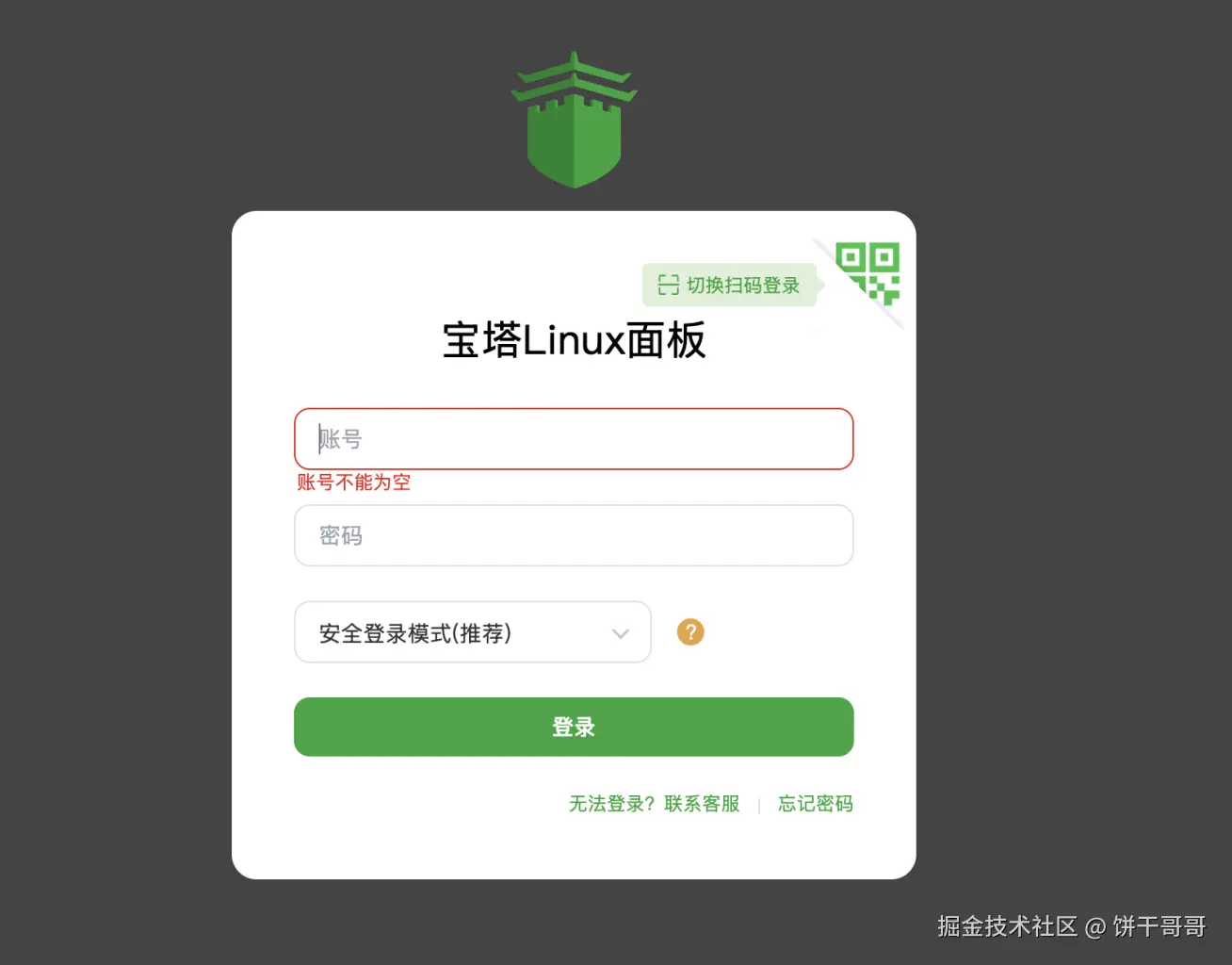
Task: Click the divider between the bottom links
Action: [x=759, y=805]
